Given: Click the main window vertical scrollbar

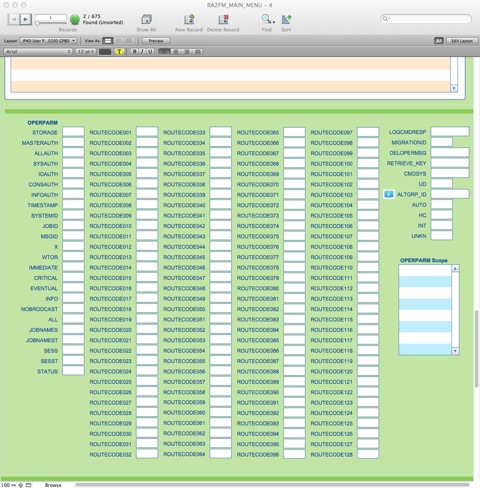Looking at the screenshot, I should [477, 349].
